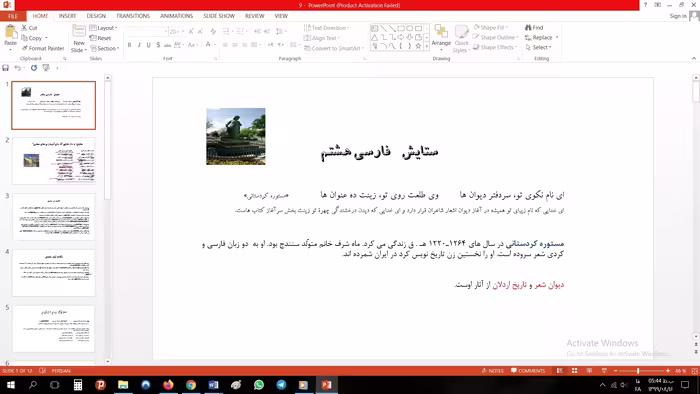The width and height of the screenshot is (700, 394).
Task: Expand the shapes gallery more arrow
Action: (x=426, y=46)
